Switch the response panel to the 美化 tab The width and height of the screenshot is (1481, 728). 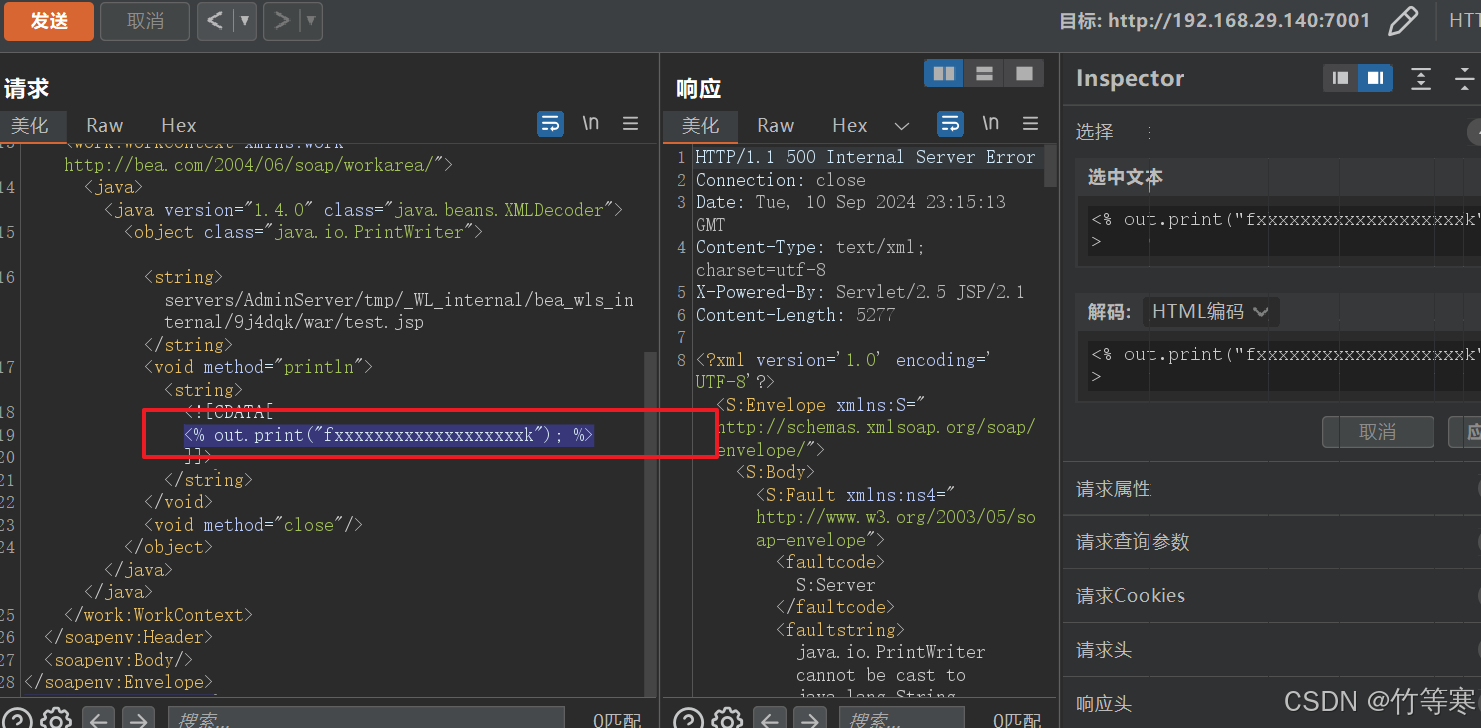click(x=700, y=125)
